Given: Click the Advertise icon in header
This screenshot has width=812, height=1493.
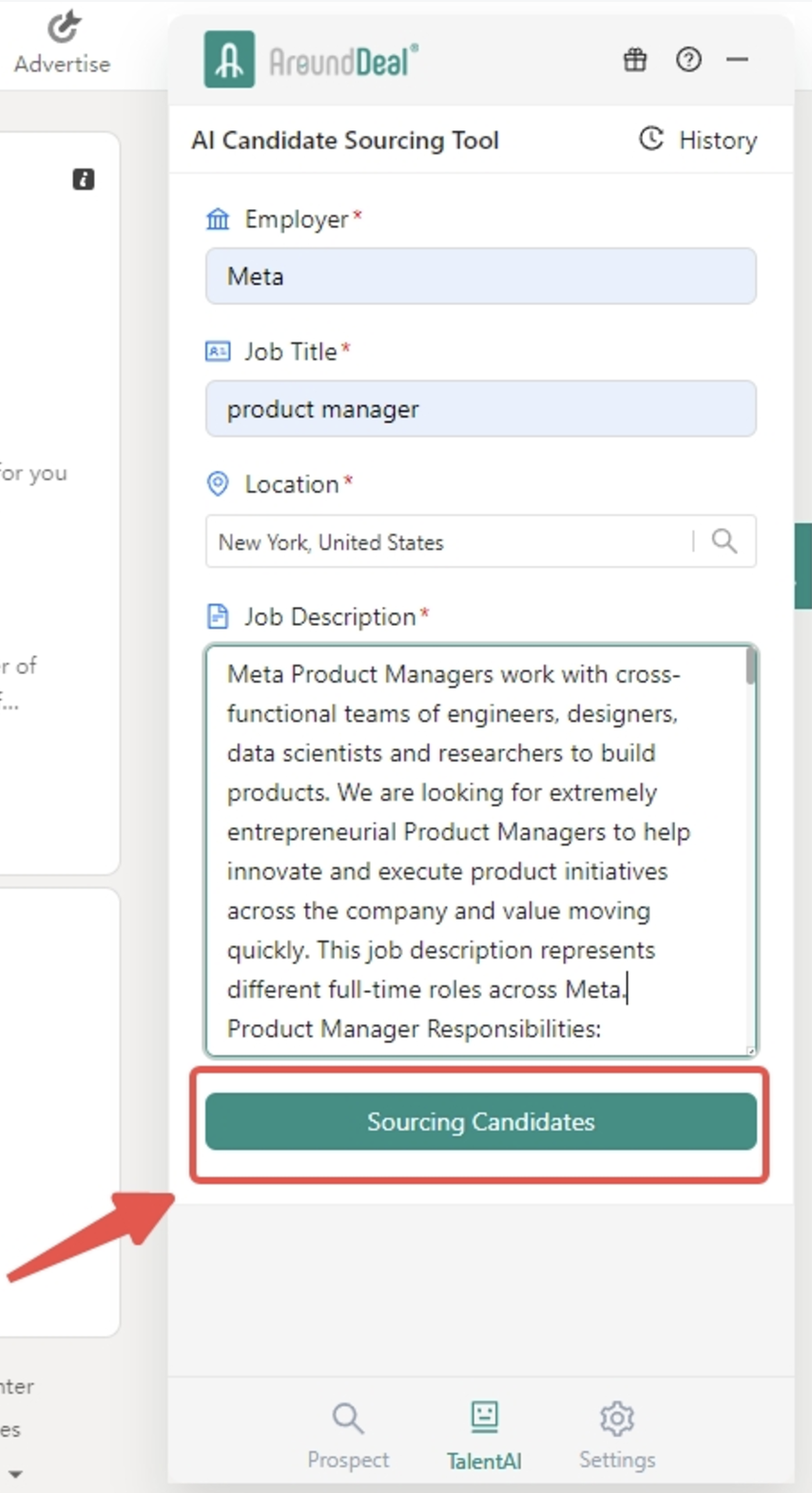Looking at the screenshot, I should click(x=63, y=29).
